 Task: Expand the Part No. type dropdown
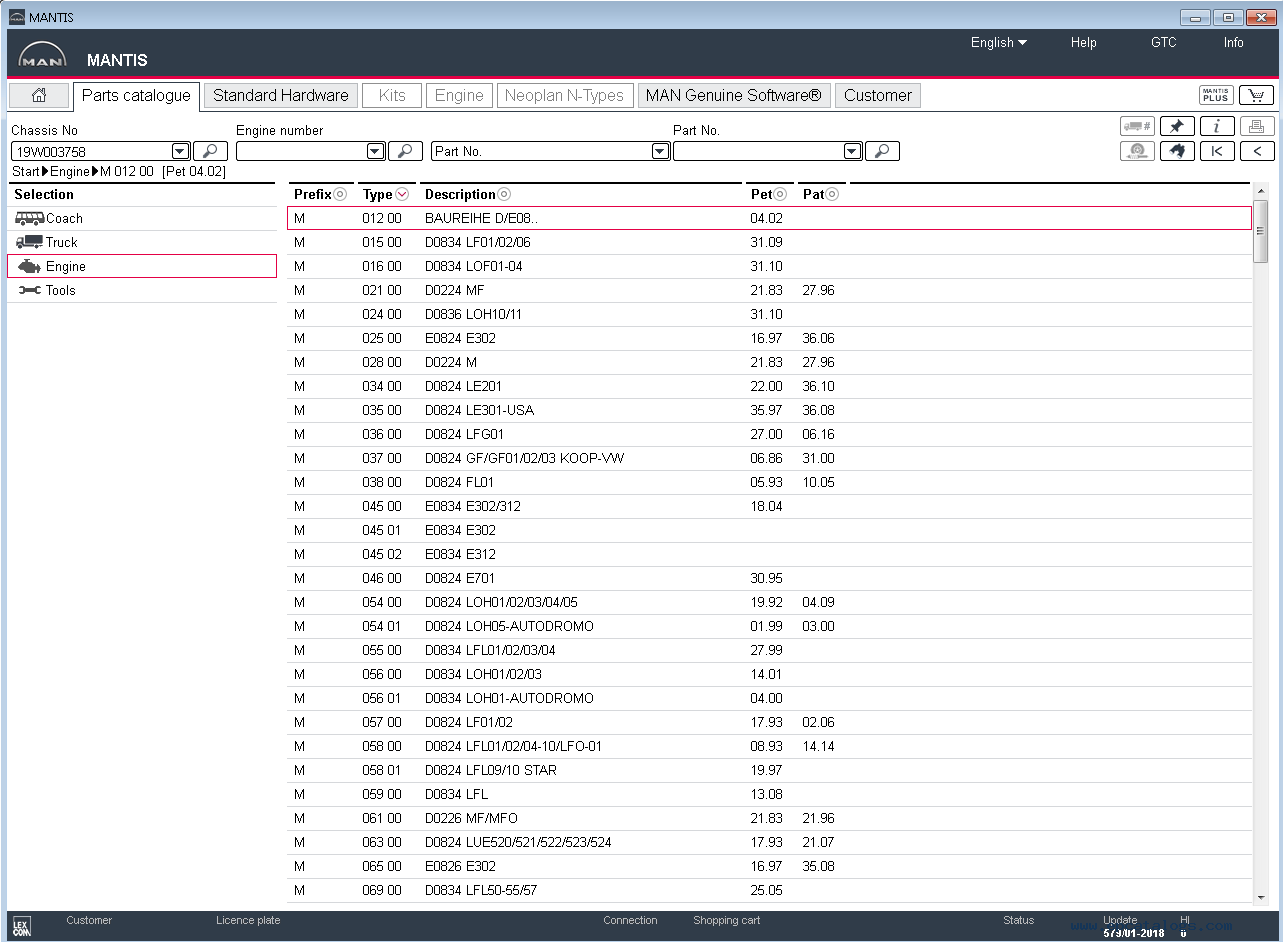point(660,151)
